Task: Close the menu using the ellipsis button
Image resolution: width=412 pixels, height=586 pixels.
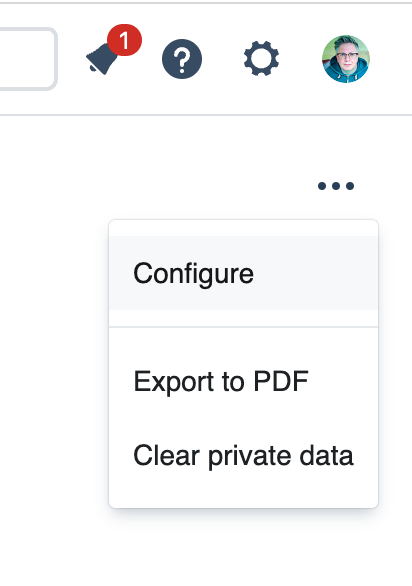Action: 336,186
